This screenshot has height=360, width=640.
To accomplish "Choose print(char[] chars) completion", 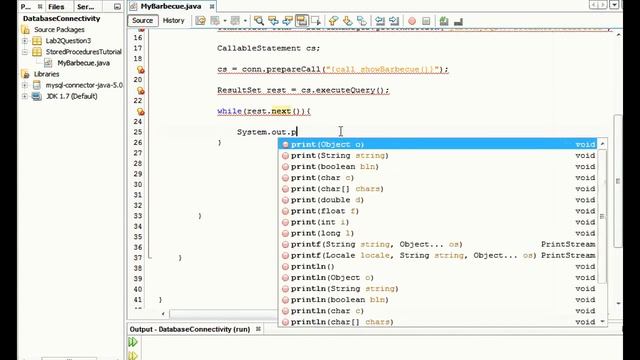I will 438,189.
